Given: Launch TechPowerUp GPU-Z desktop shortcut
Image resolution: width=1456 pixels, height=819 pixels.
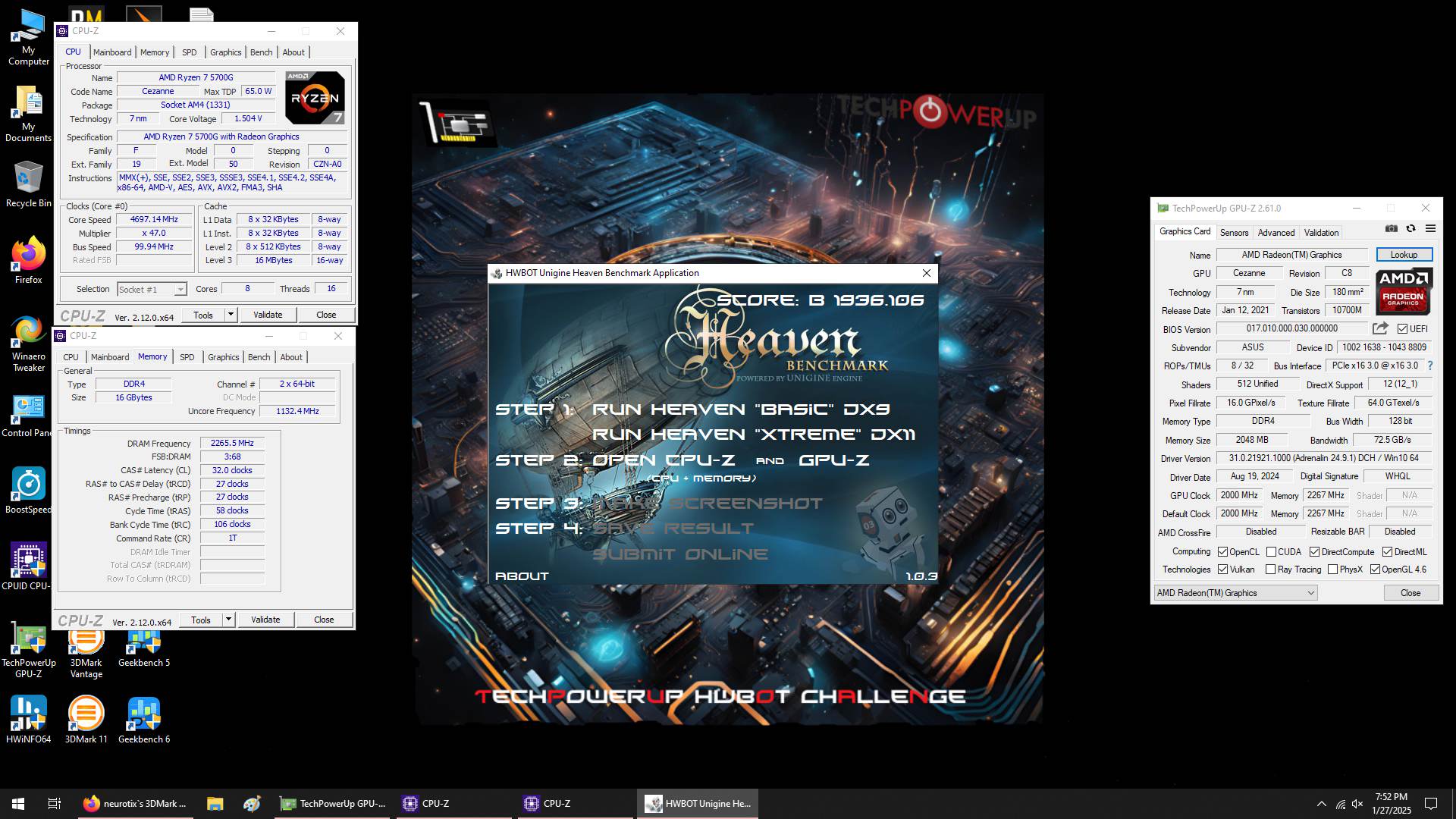Looking at the screenshot, I should click(28, 651).
